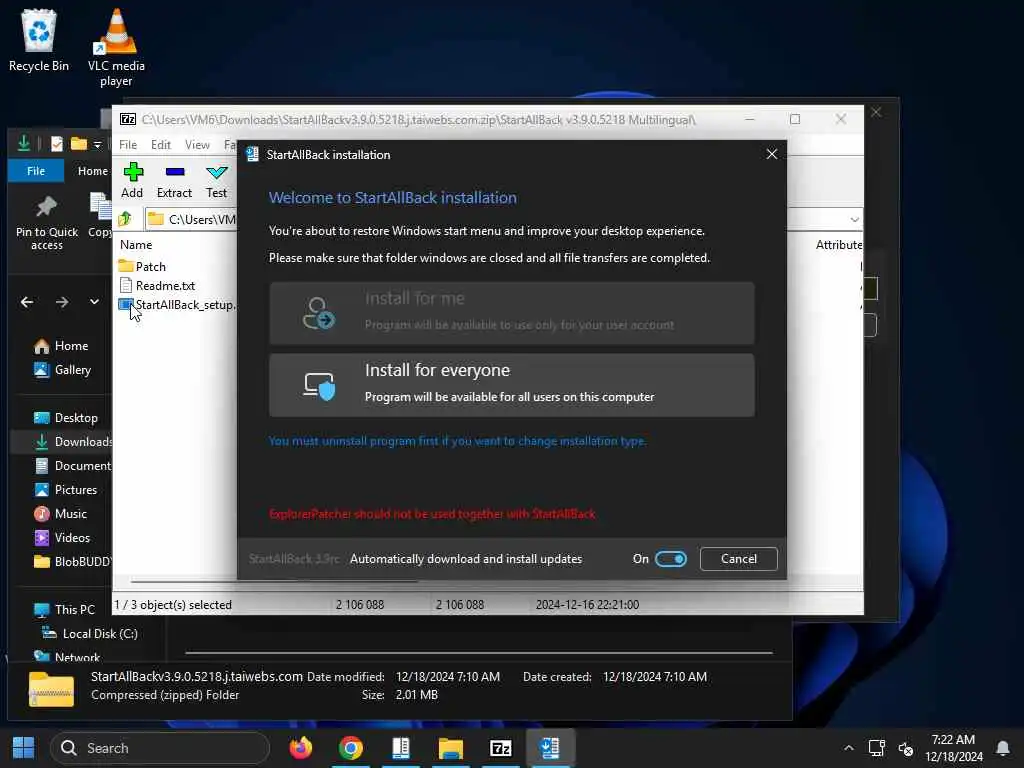1024x768 pixels.
Task: Switch to 7-Zip from the taskbar
Action: [500, 748]
